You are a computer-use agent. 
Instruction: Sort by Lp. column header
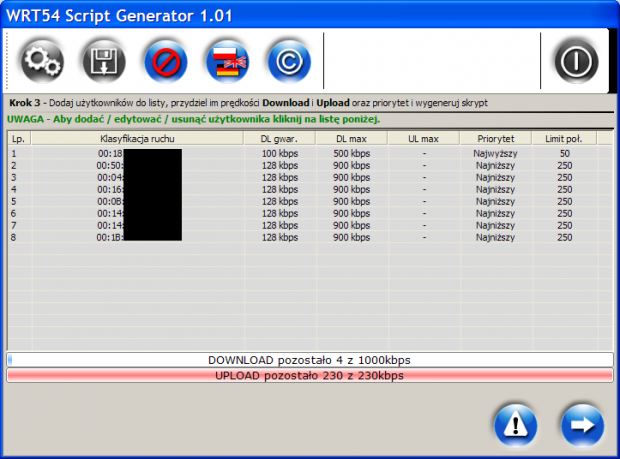19,139
